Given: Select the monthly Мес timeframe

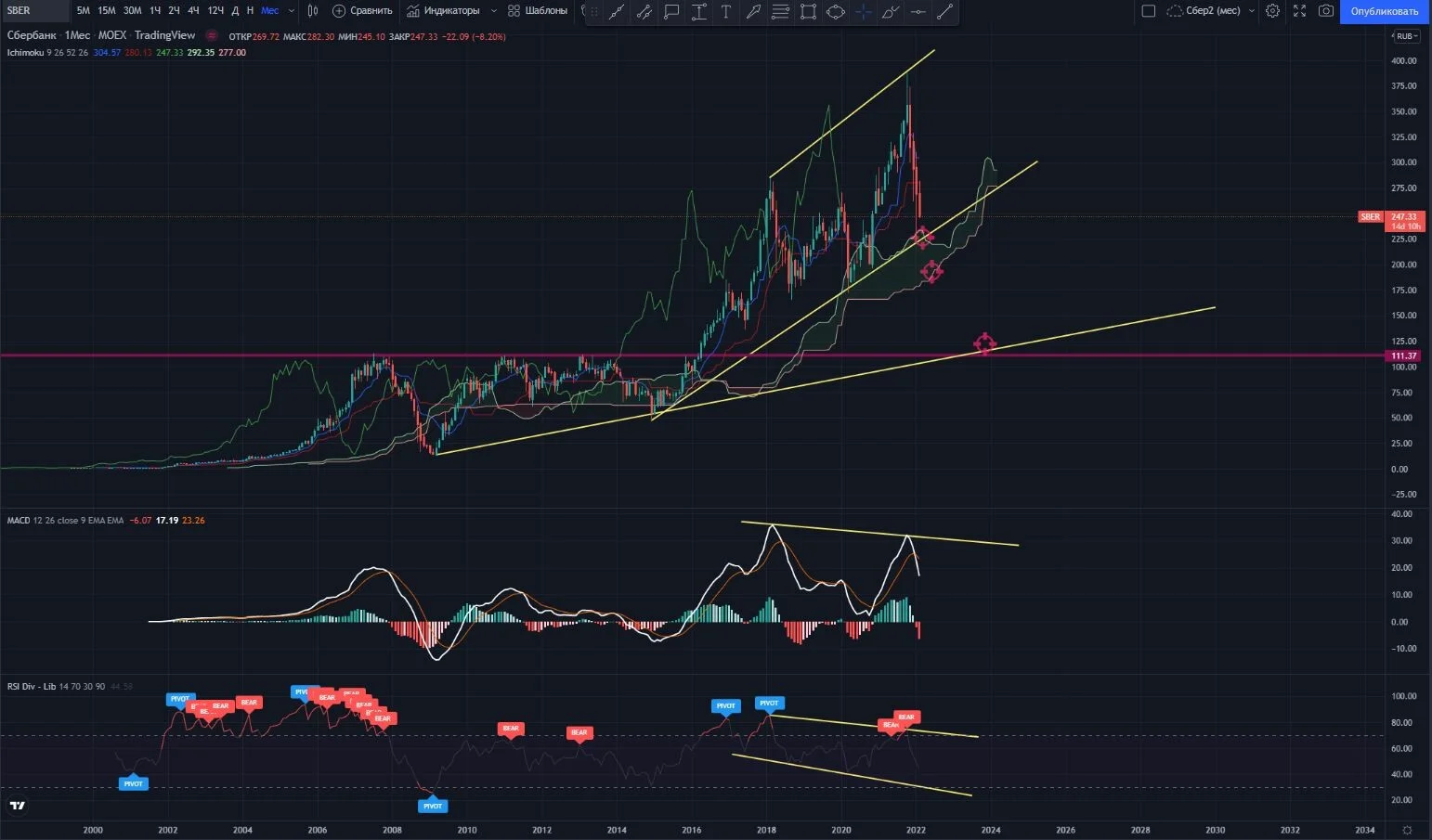Looking at the screenshot, I should point(269,11).
